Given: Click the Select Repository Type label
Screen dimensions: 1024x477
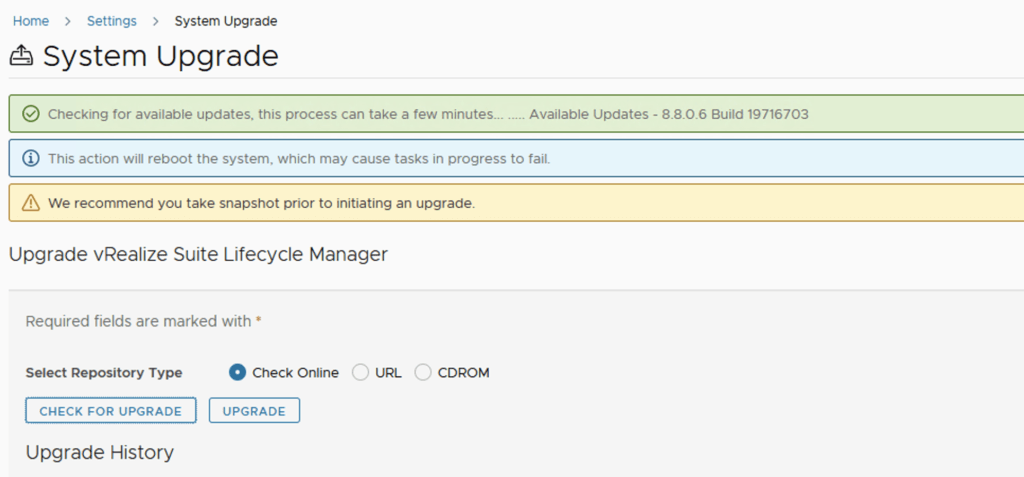Looking at the screenshot, I should click(104, 373).
